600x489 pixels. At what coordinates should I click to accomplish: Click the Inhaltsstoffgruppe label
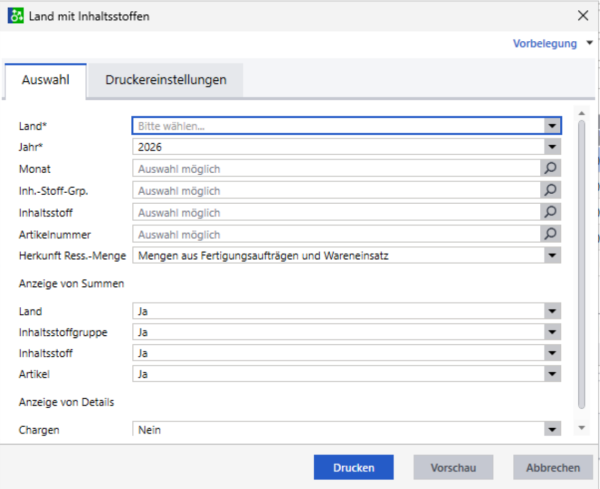click(x=63, y=332)
